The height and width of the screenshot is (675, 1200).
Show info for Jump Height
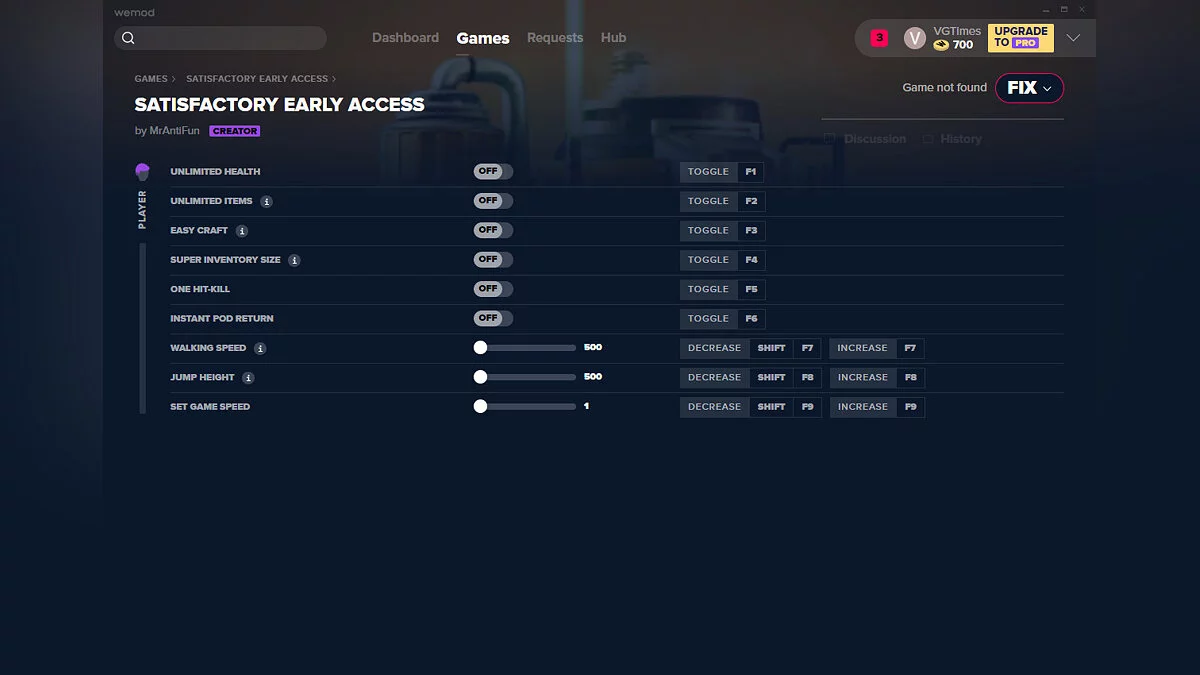pos(248,378)
